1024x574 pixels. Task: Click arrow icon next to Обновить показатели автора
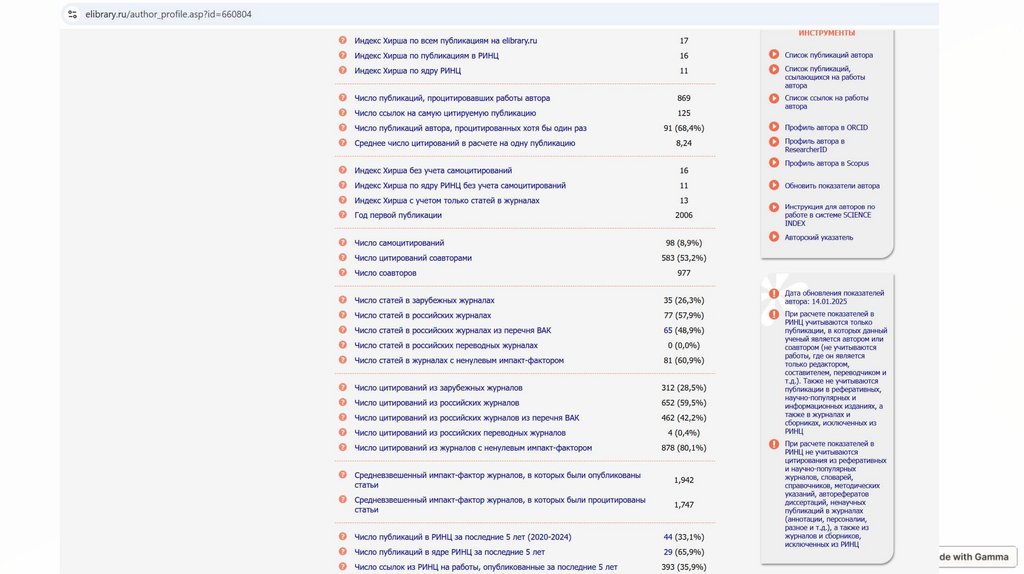(774, 185)
